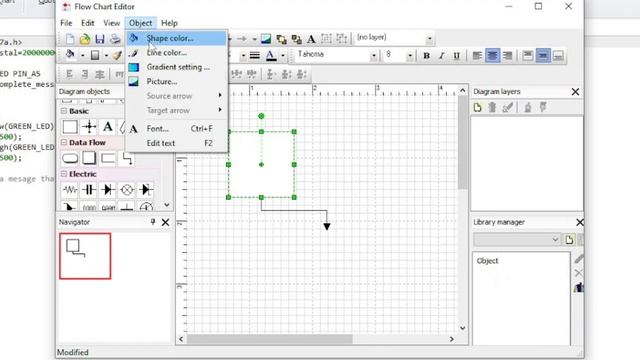Open the Library manager combo box
The width and height of the screenshot is (640, 360).
click(516, 240)
